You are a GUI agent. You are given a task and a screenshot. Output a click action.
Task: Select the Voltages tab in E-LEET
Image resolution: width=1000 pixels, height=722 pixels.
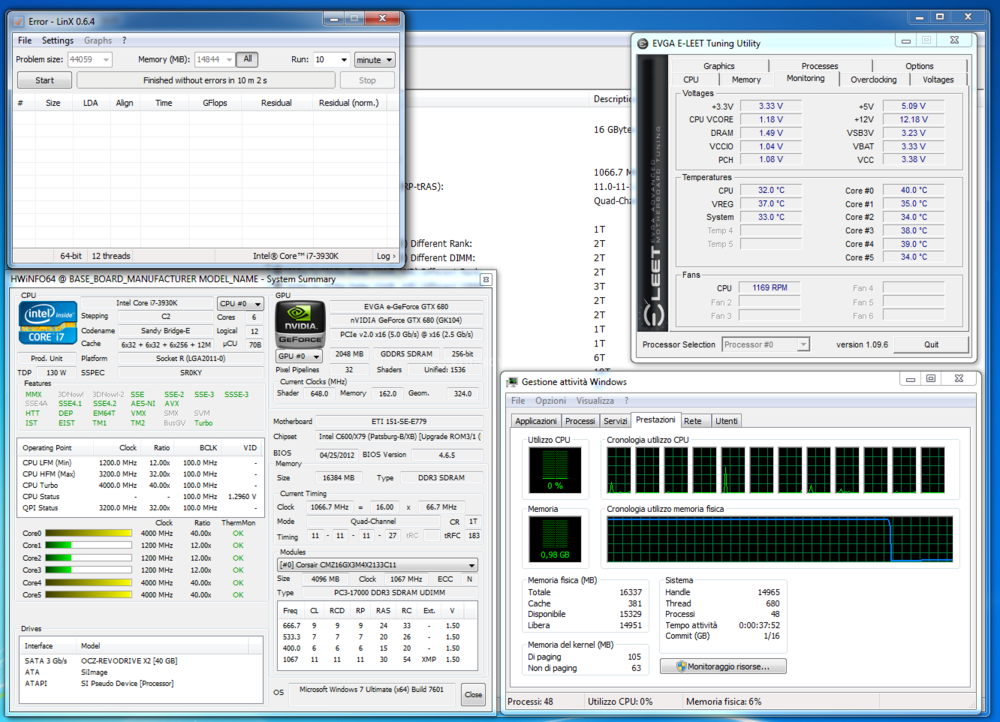938,80
